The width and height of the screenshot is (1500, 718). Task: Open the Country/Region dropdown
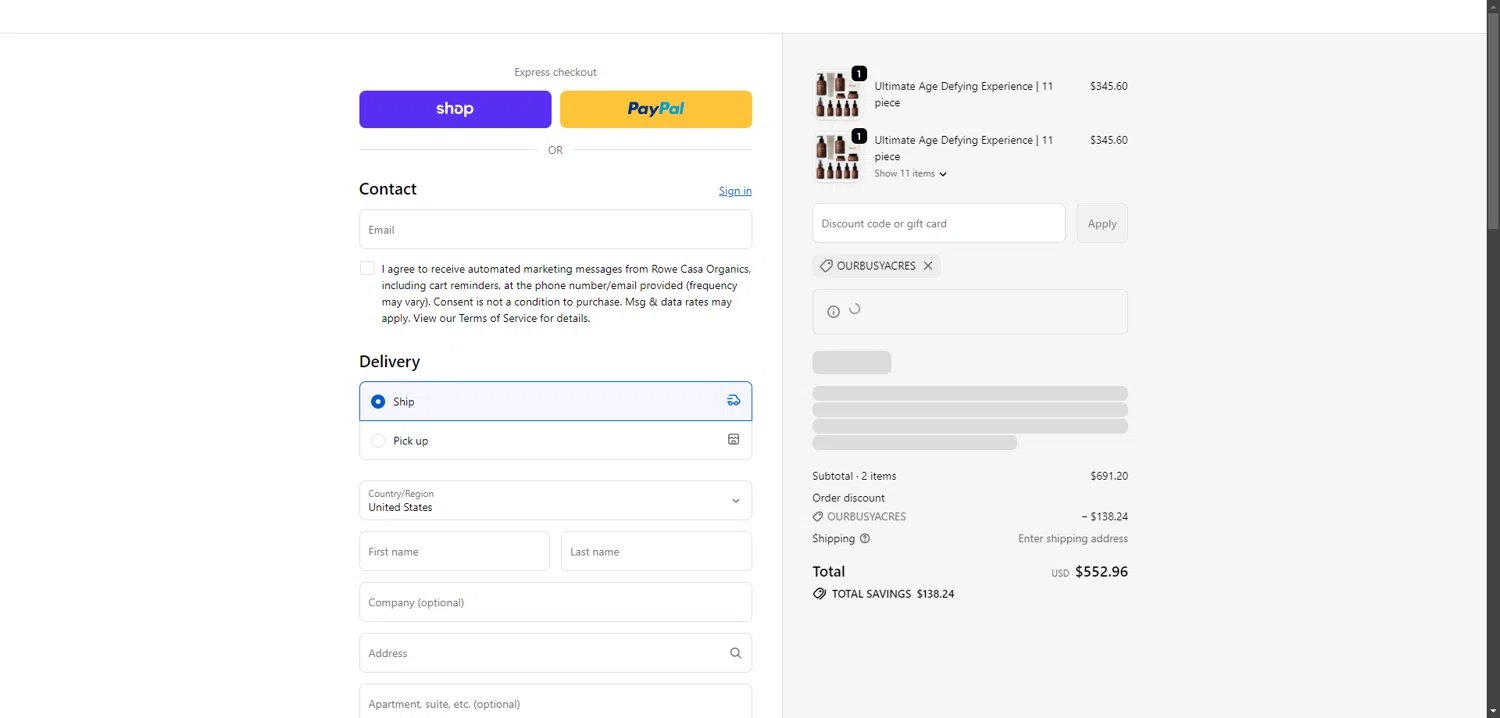pos(555,500)
